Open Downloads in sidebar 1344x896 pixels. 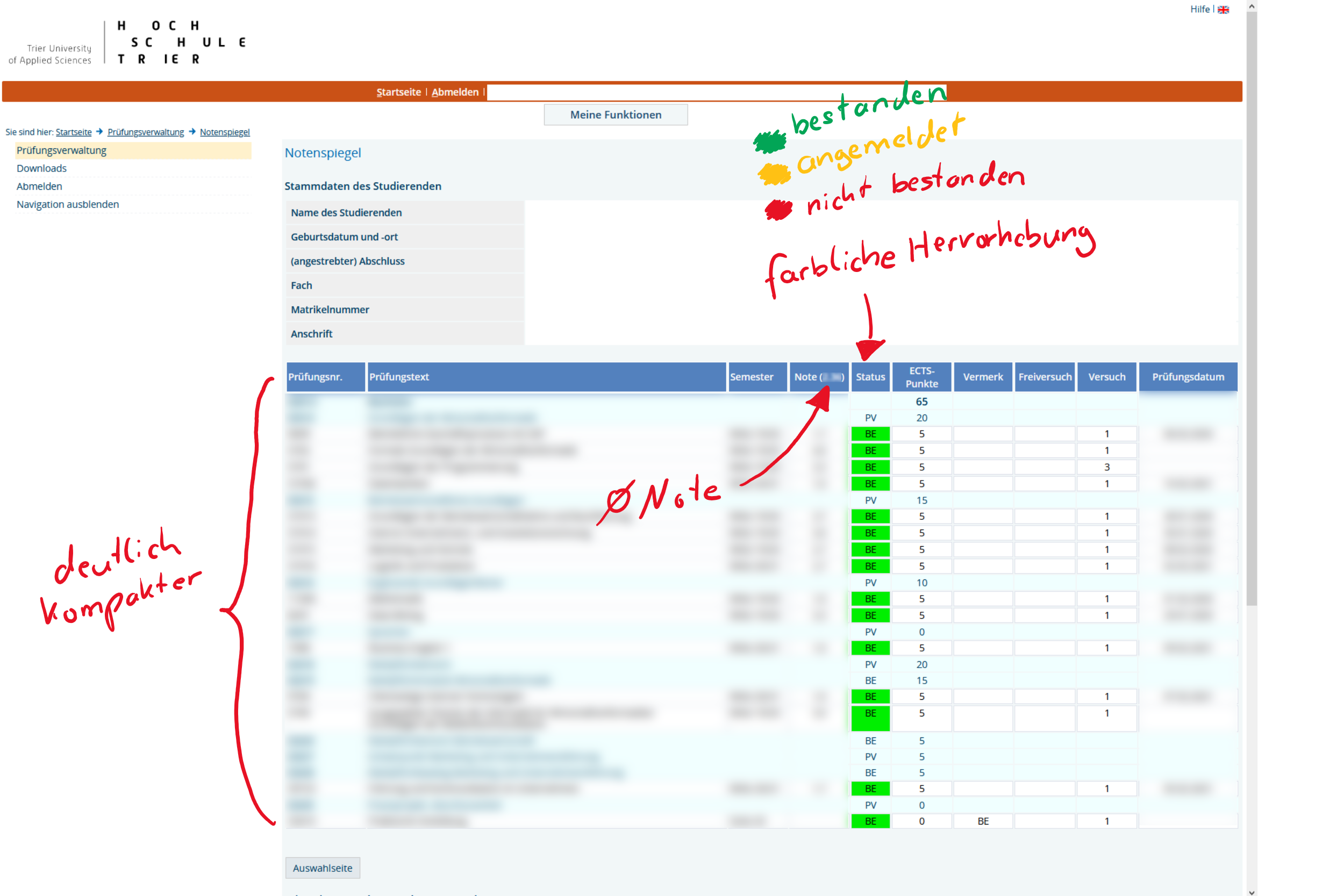(42, 168)
